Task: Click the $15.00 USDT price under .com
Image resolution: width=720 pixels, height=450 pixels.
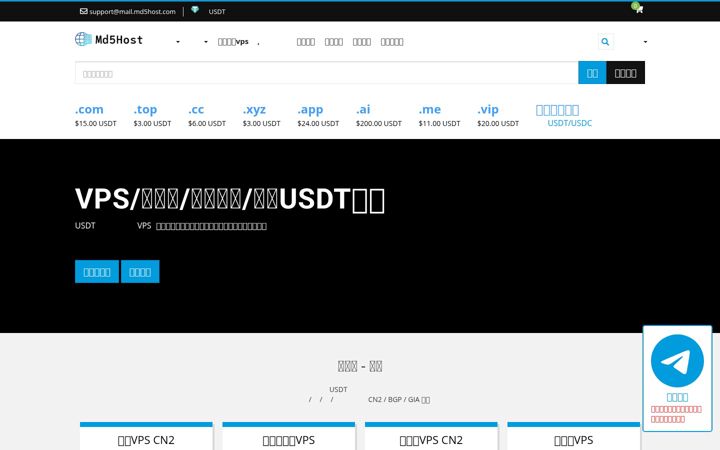Action: pos(96,124)
